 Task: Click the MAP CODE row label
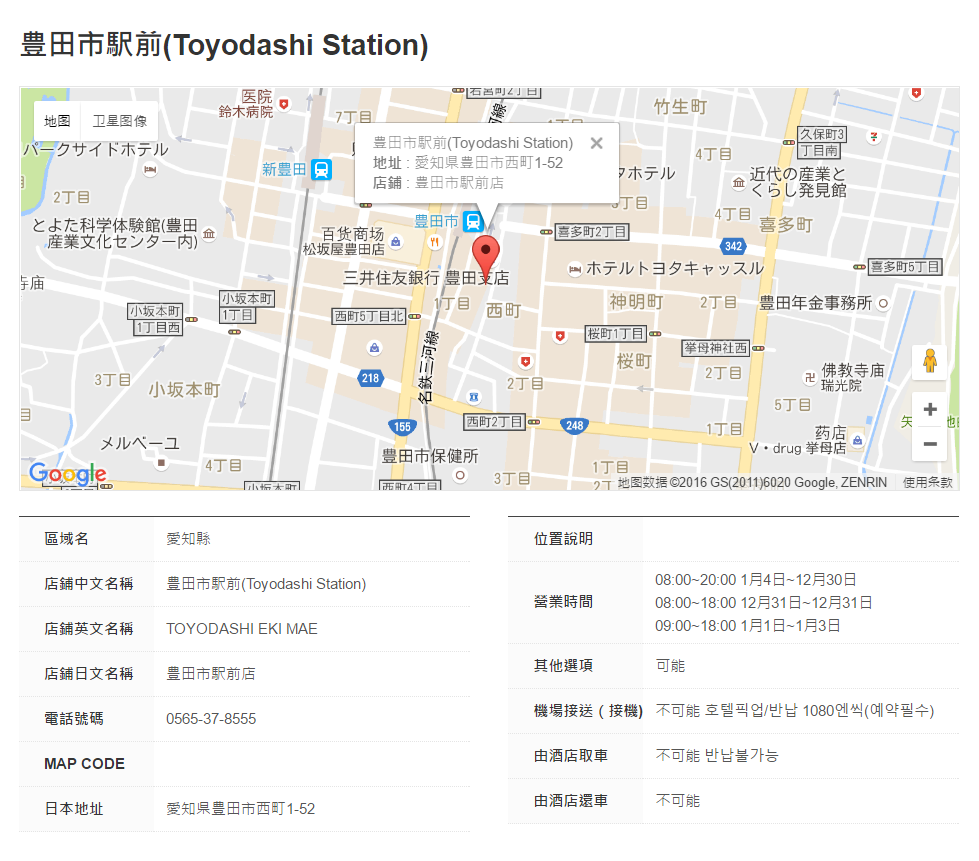(84, 764)
